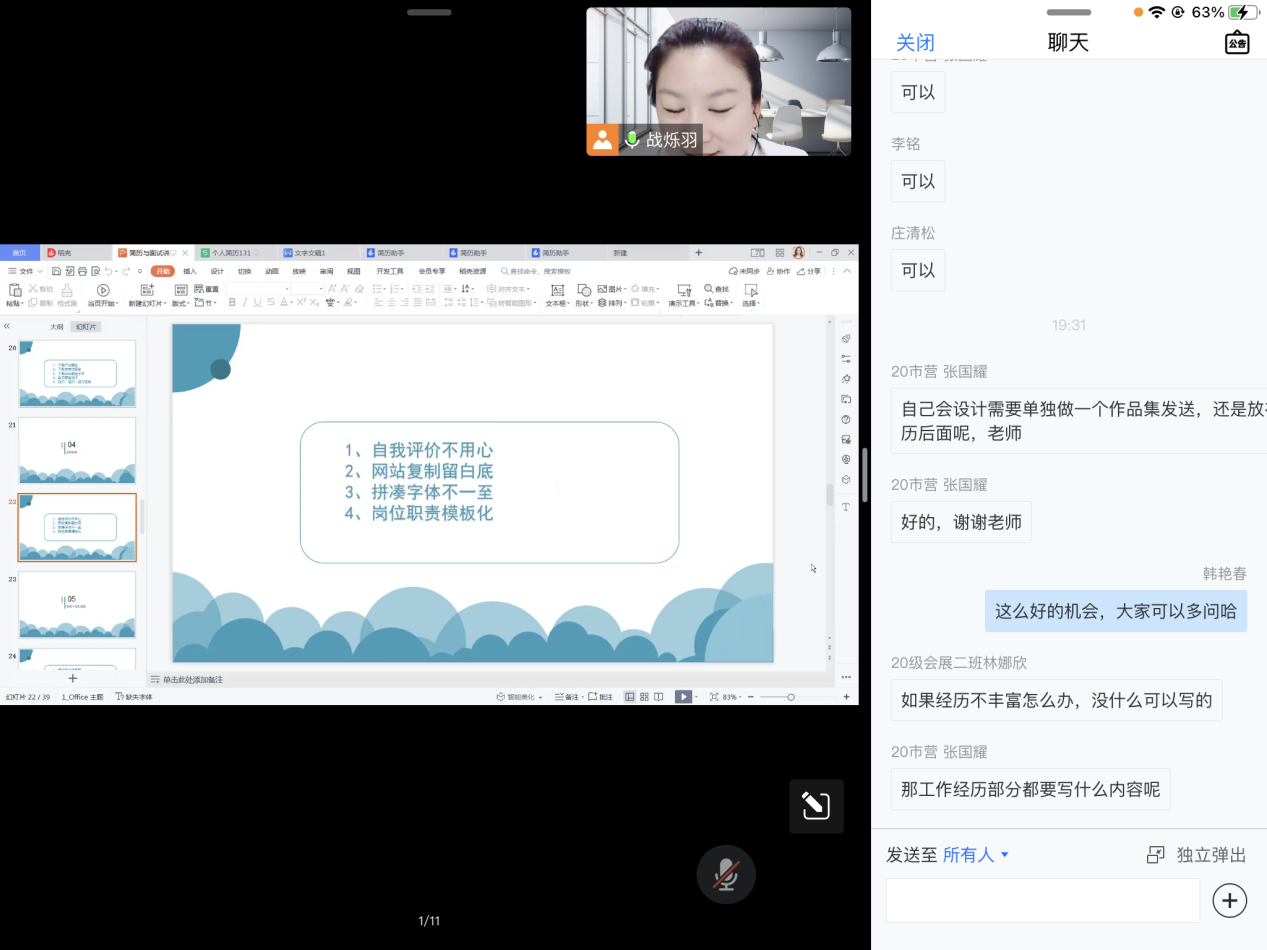This screenshot has width=1267, height=950.
Task: Click the 新建幻灯片 new slide icon
Action: pyautogui.click(x=147, y=290)
